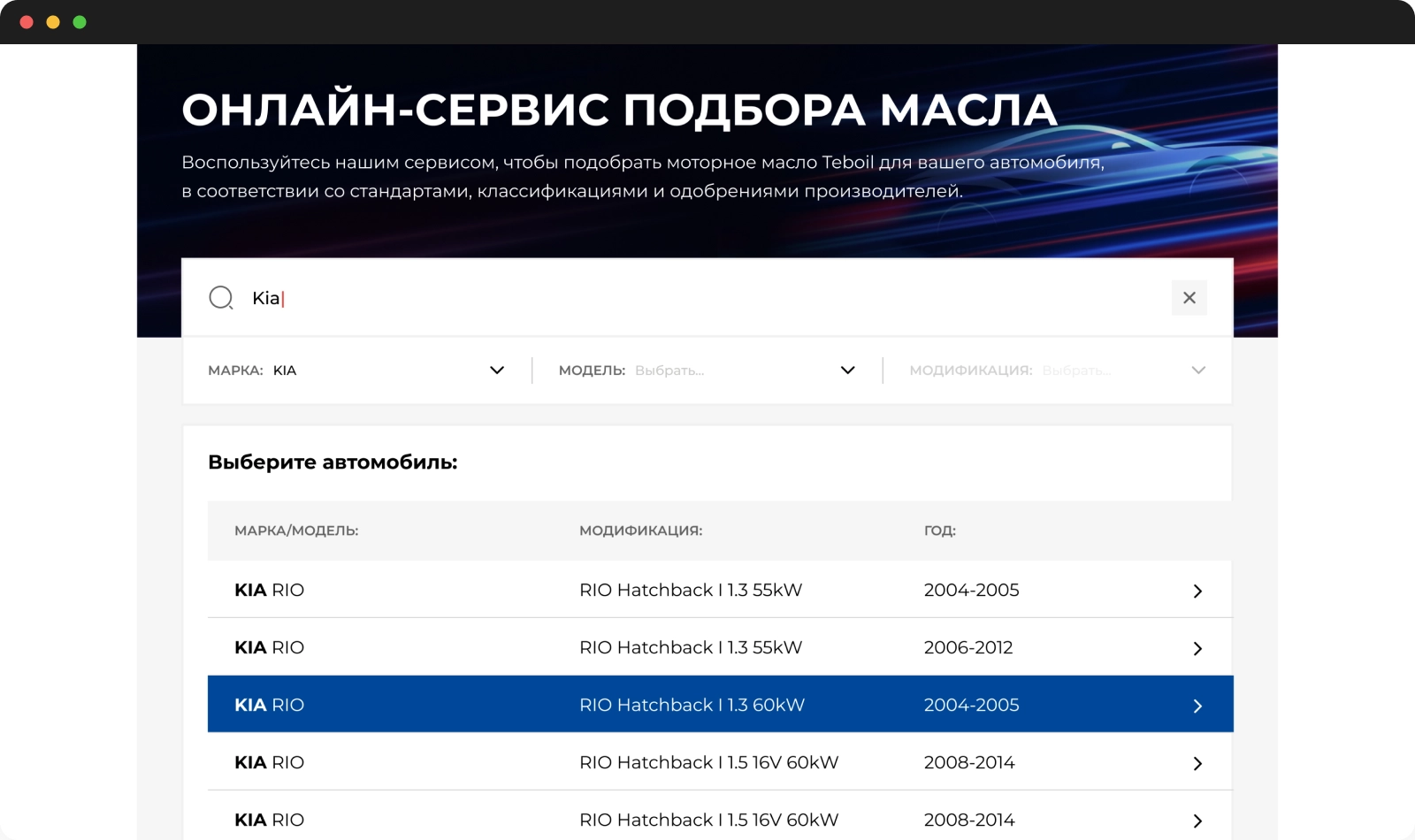Select KIA RIO 1.3 55kW 2006-2012 entry

690,647
